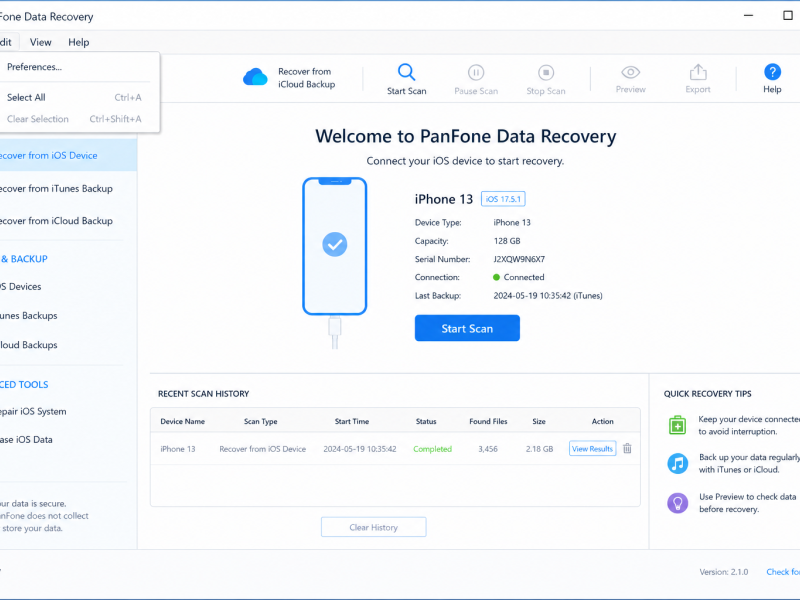The width and height of the screenshot is (800, 600).
Task: Click the Last Backup date value
Action: pos(547,295)
